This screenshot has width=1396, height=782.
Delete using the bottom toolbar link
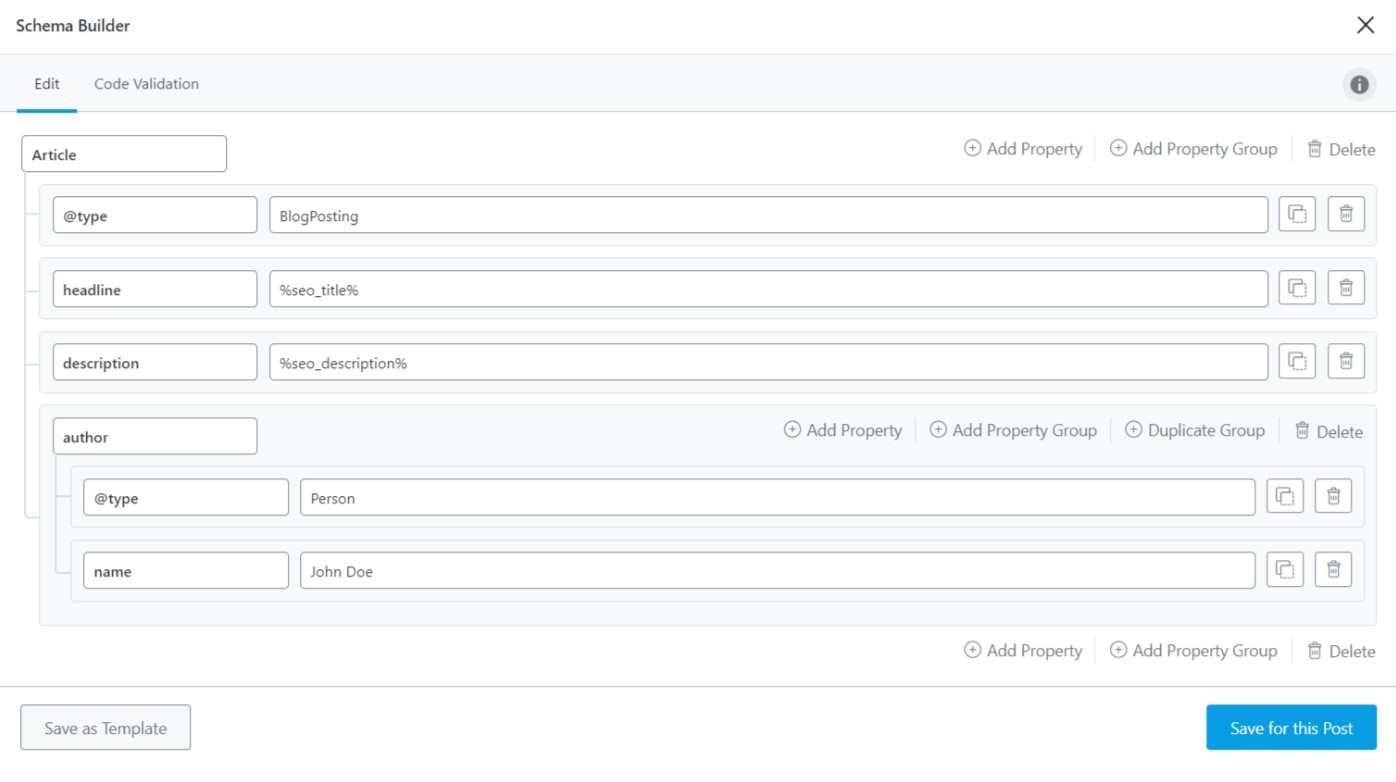(1341, 651)
